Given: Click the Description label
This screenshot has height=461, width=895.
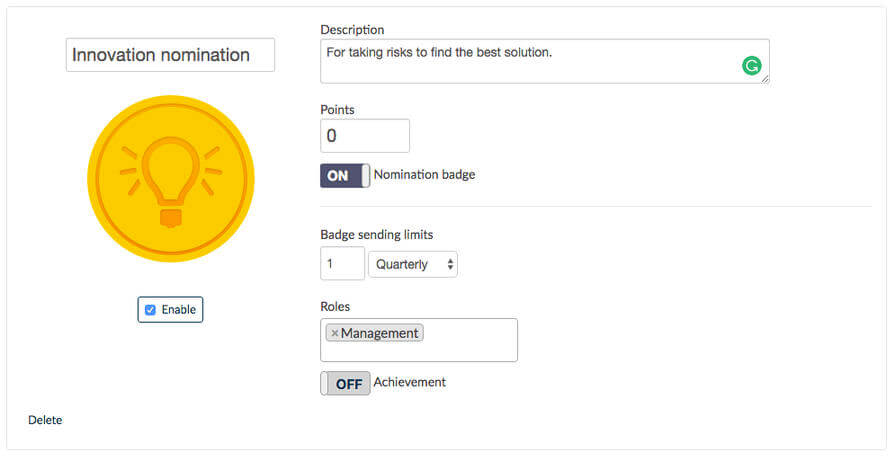Looking at the screenshot, I should [352, 30].
